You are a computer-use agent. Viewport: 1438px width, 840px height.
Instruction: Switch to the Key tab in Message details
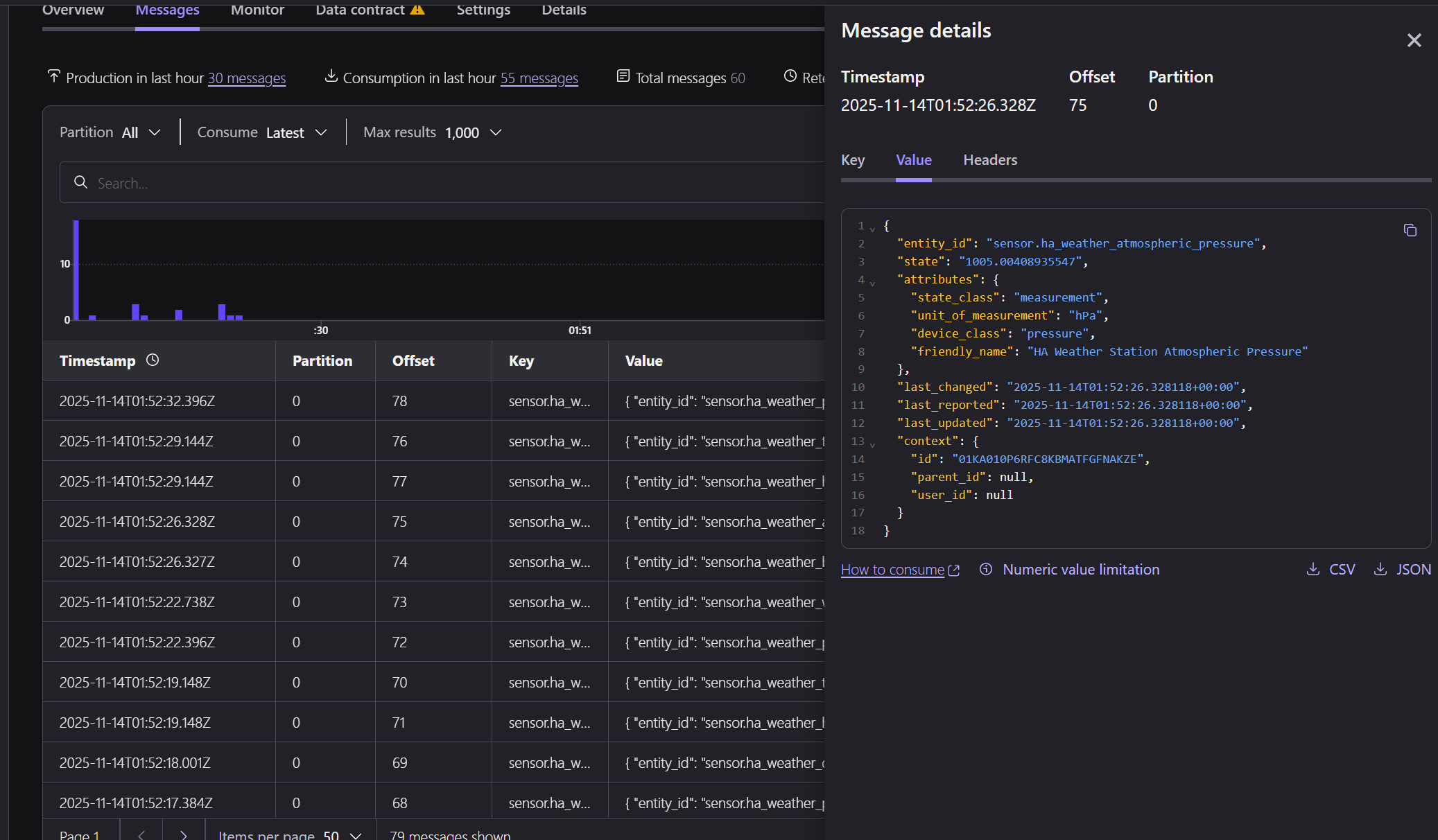point(853,160)
